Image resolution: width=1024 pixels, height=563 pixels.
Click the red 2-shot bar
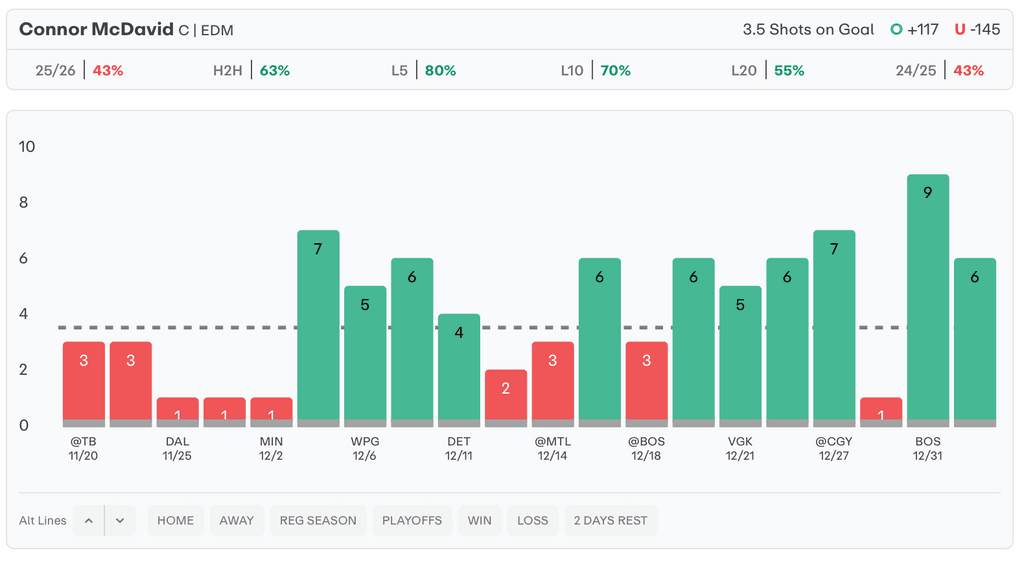click(506, 397)
